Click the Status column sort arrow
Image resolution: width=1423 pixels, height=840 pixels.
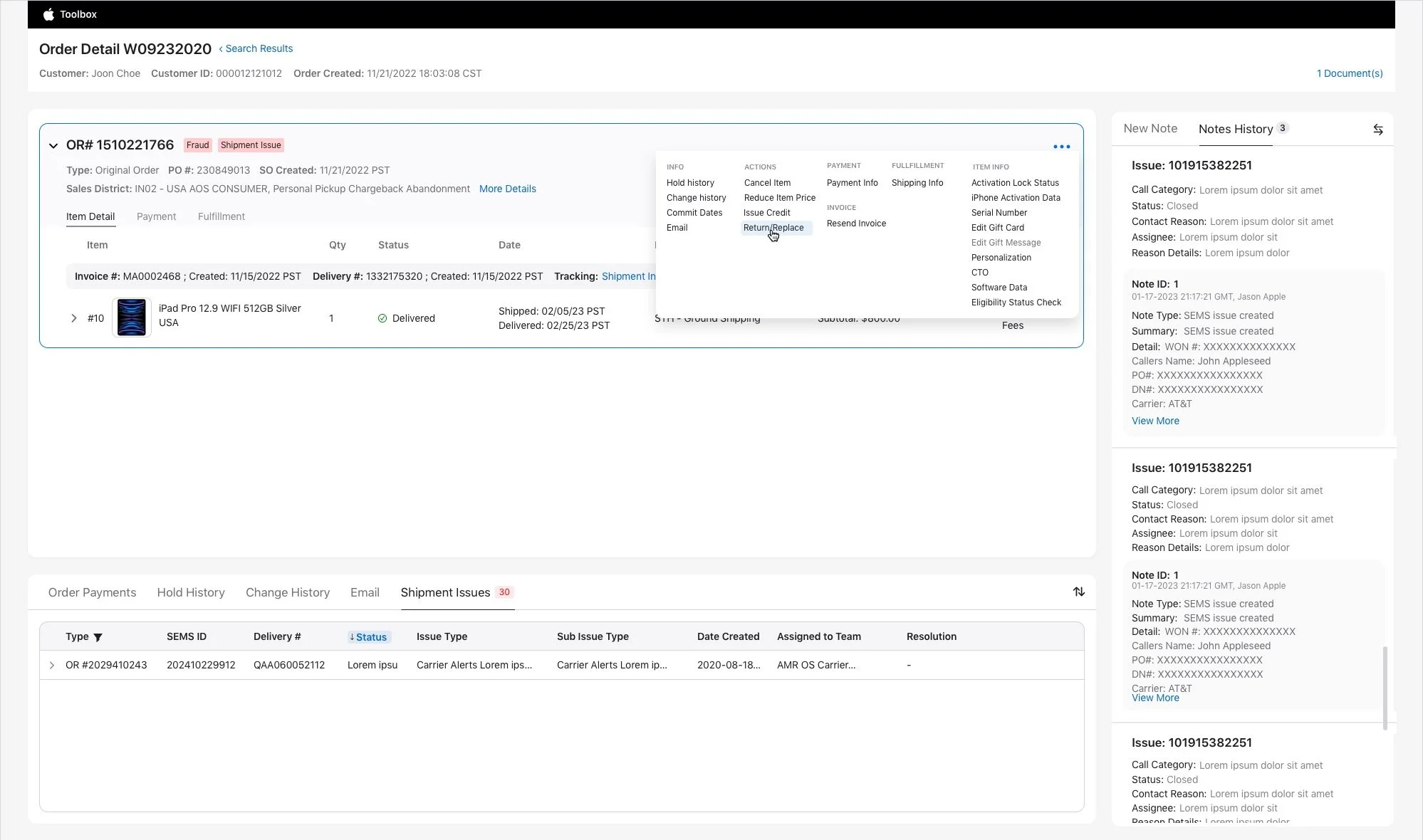[352, 637]
